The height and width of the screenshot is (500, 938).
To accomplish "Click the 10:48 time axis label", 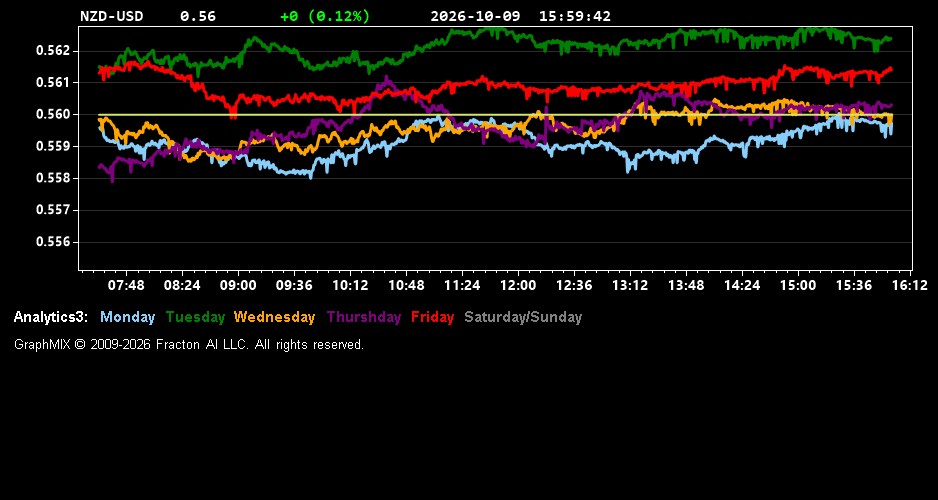I will (x=406, y=286).
